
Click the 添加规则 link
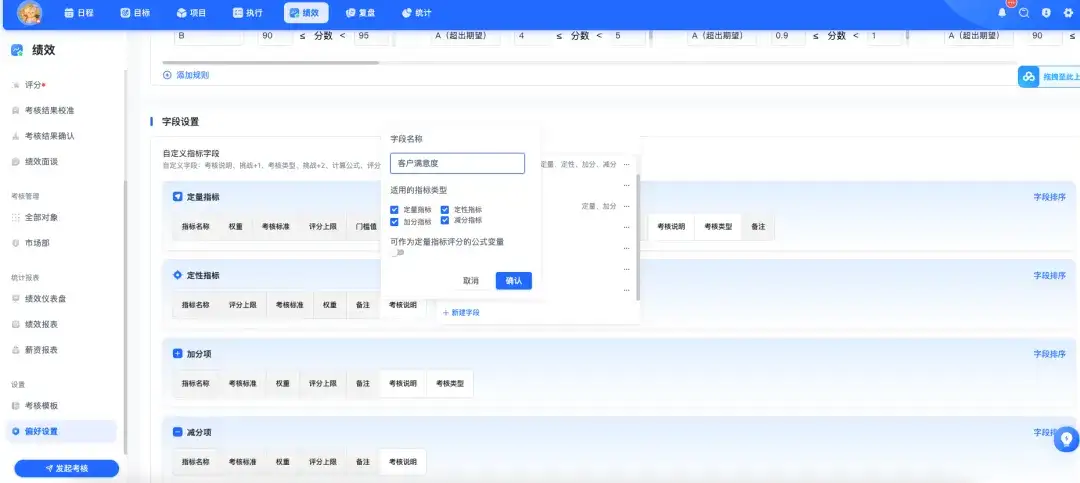click(x=192, y=75)
